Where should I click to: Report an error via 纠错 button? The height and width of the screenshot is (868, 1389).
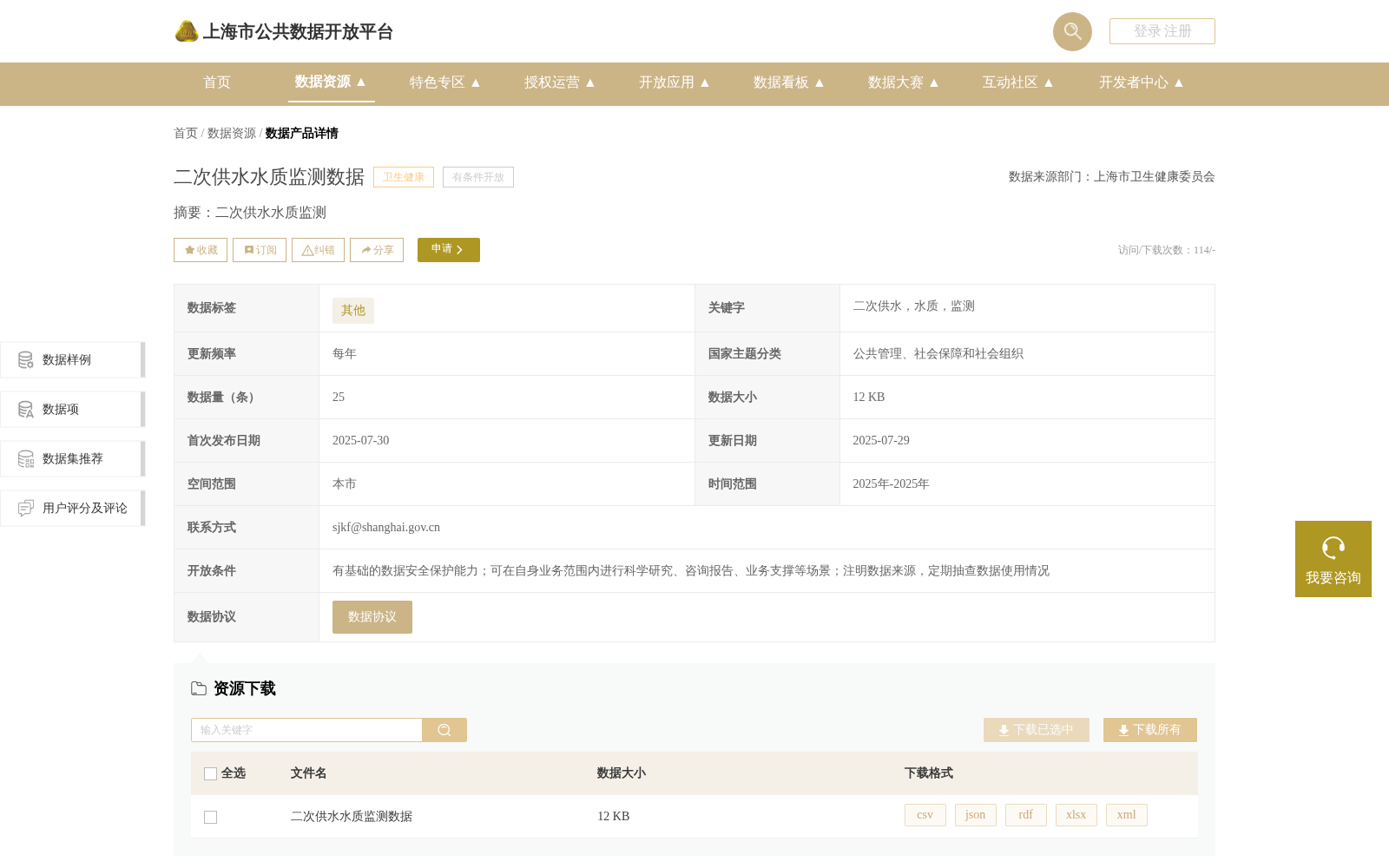click(318, 250)
